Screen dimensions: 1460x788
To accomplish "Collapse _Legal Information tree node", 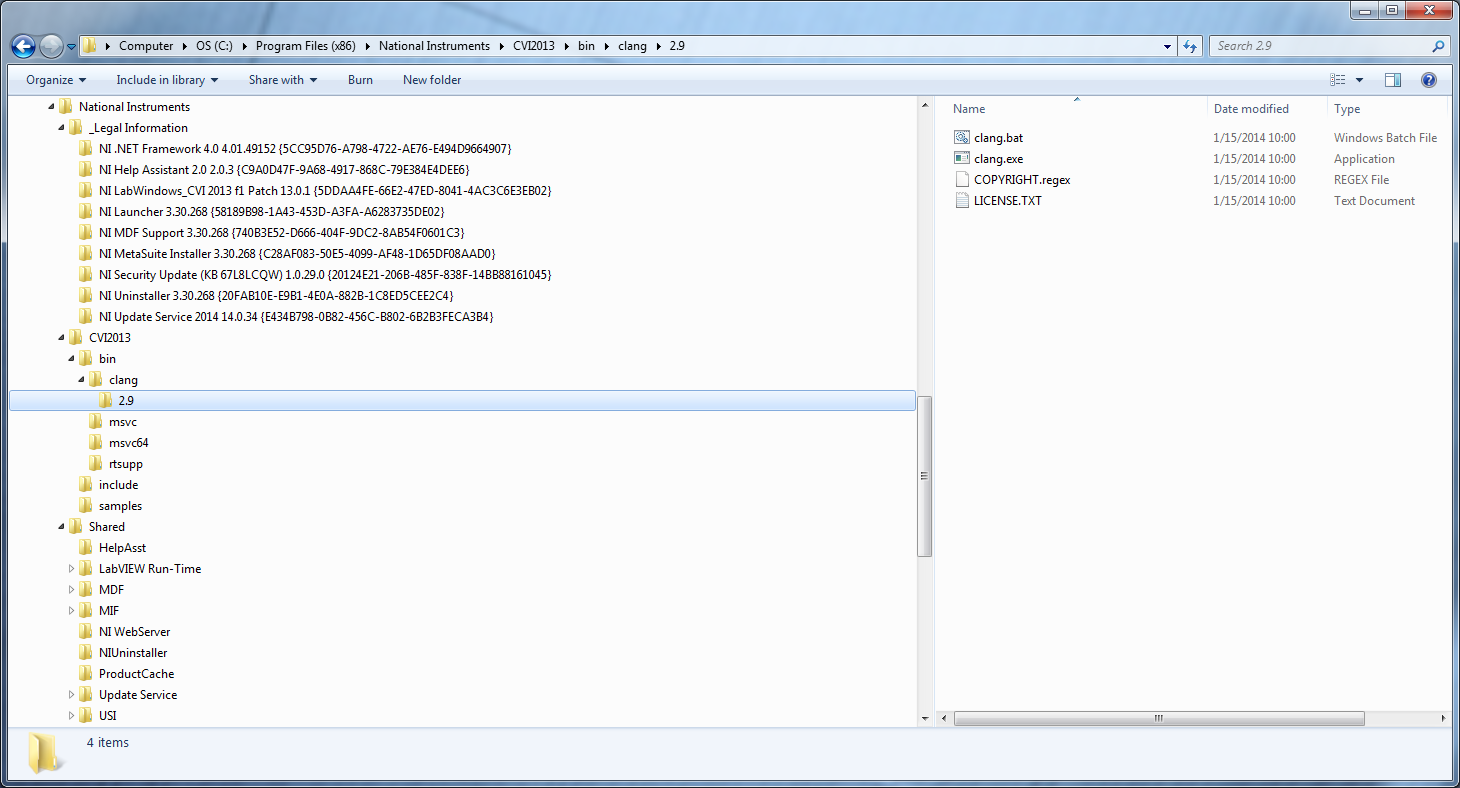I will [x=61, y=128].
